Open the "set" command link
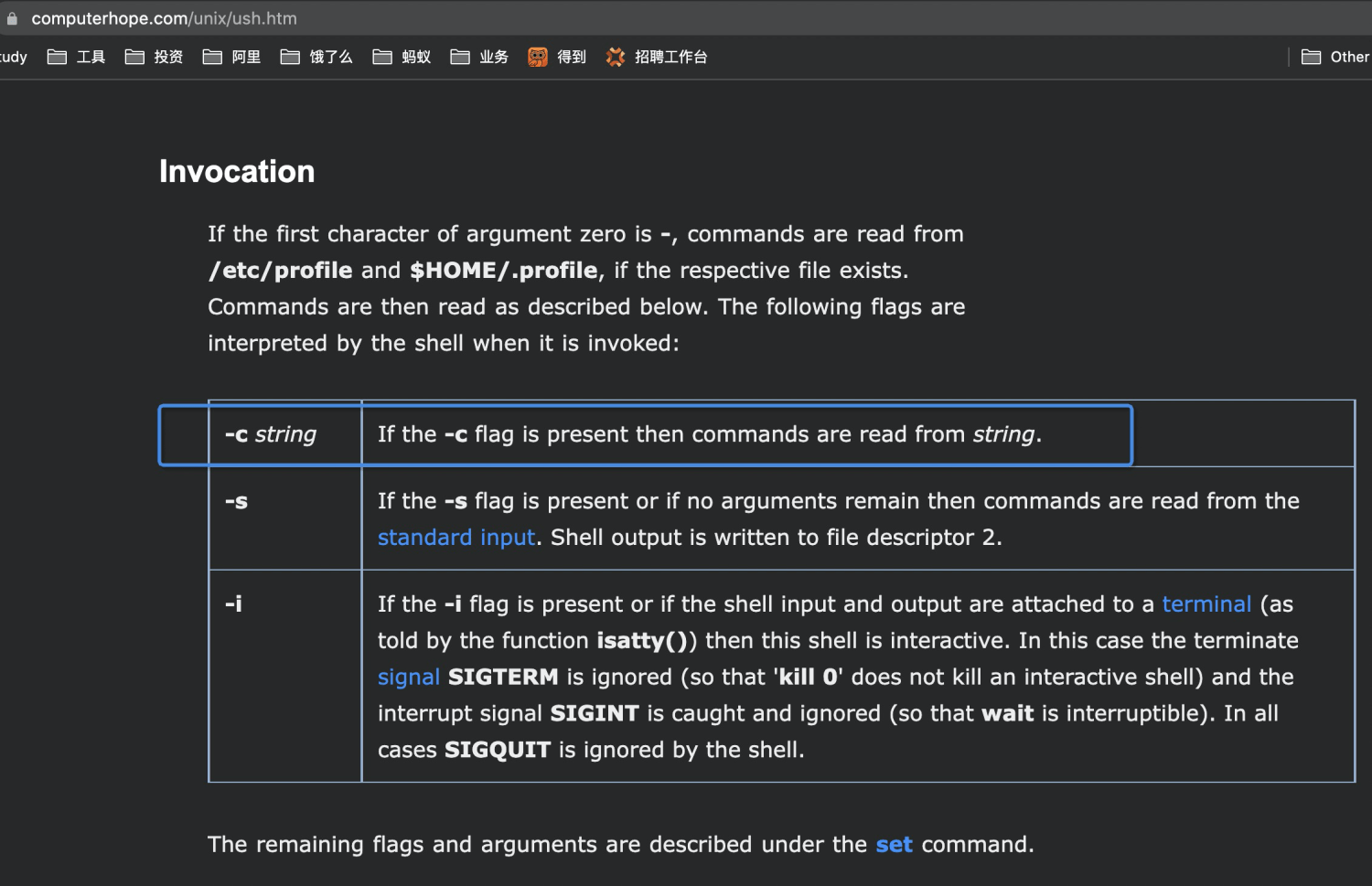The height and width of the screenshot is (886, 1372). pyautogui.click(x=894, y=845)
